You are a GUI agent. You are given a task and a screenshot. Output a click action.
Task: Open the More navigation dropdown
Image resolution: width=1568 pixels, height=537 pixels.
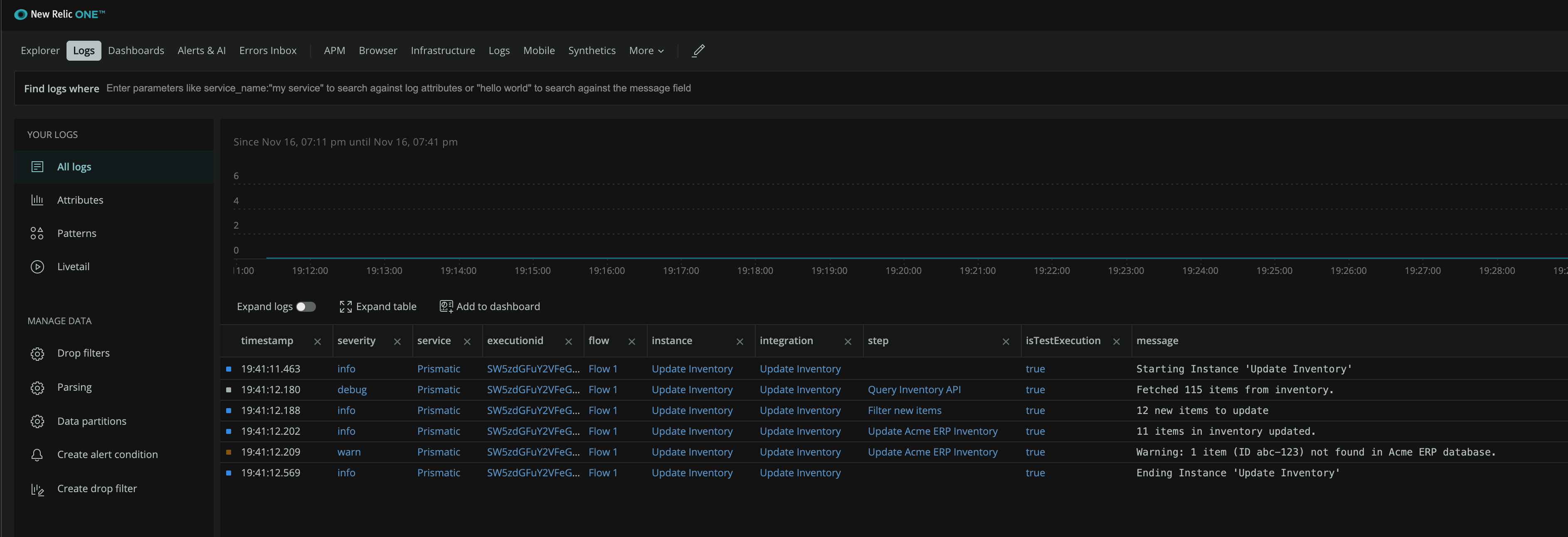point(646,51)
